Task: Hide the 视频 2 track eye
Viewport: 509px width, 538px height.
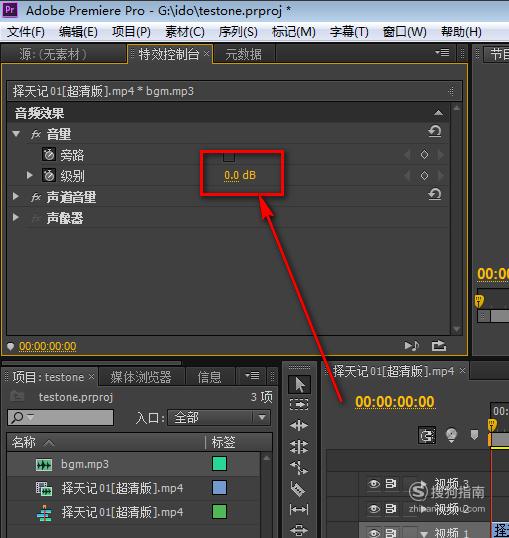Action: click(x=373, y=508)
